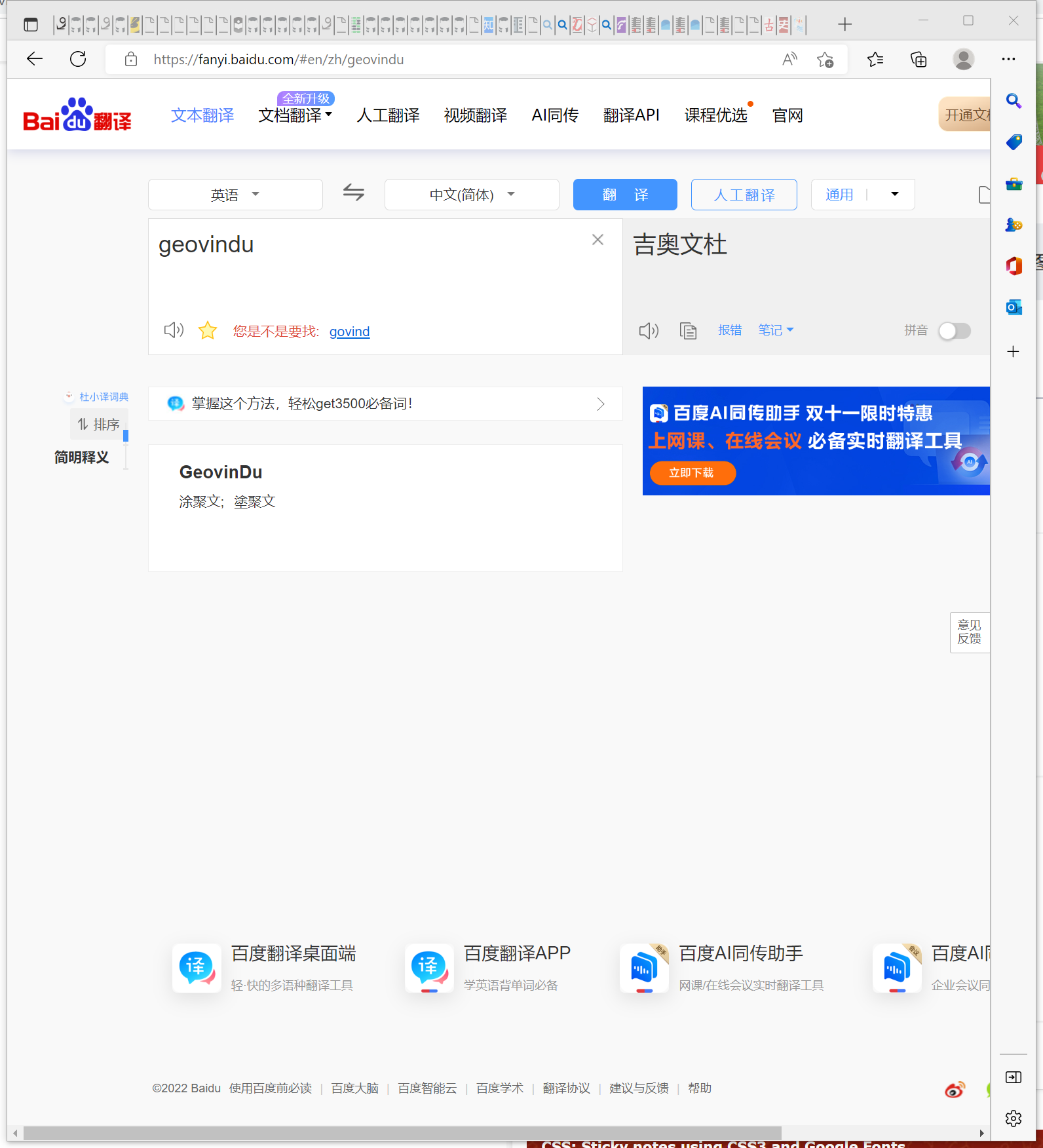Viewport: 1043px width, 1148px height.
Task: Expand the 文档翻译 menu
Action: (x=295, y=115)
